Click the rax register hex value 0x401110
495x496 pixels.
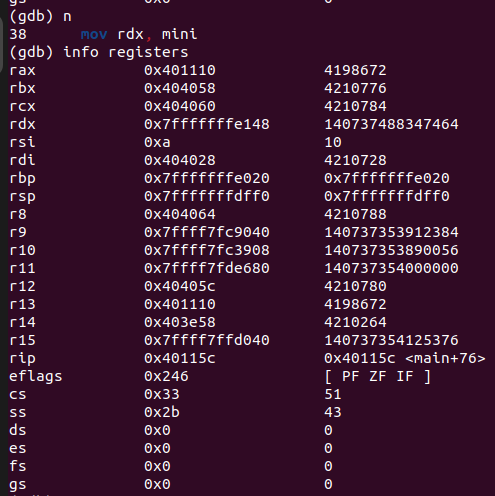coord(180,70)
